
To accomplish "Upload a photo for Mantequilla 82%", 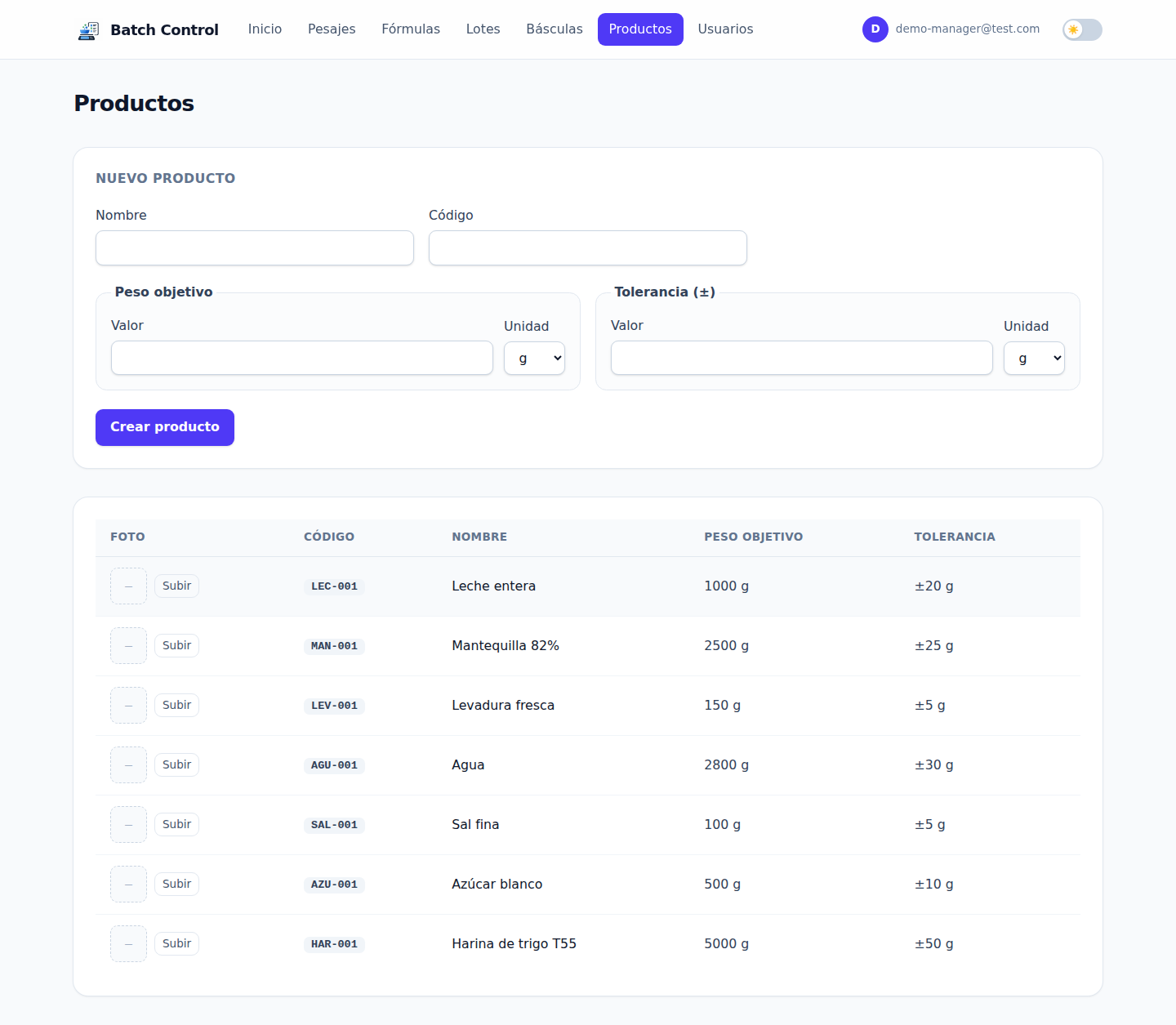I will [176, 646].
